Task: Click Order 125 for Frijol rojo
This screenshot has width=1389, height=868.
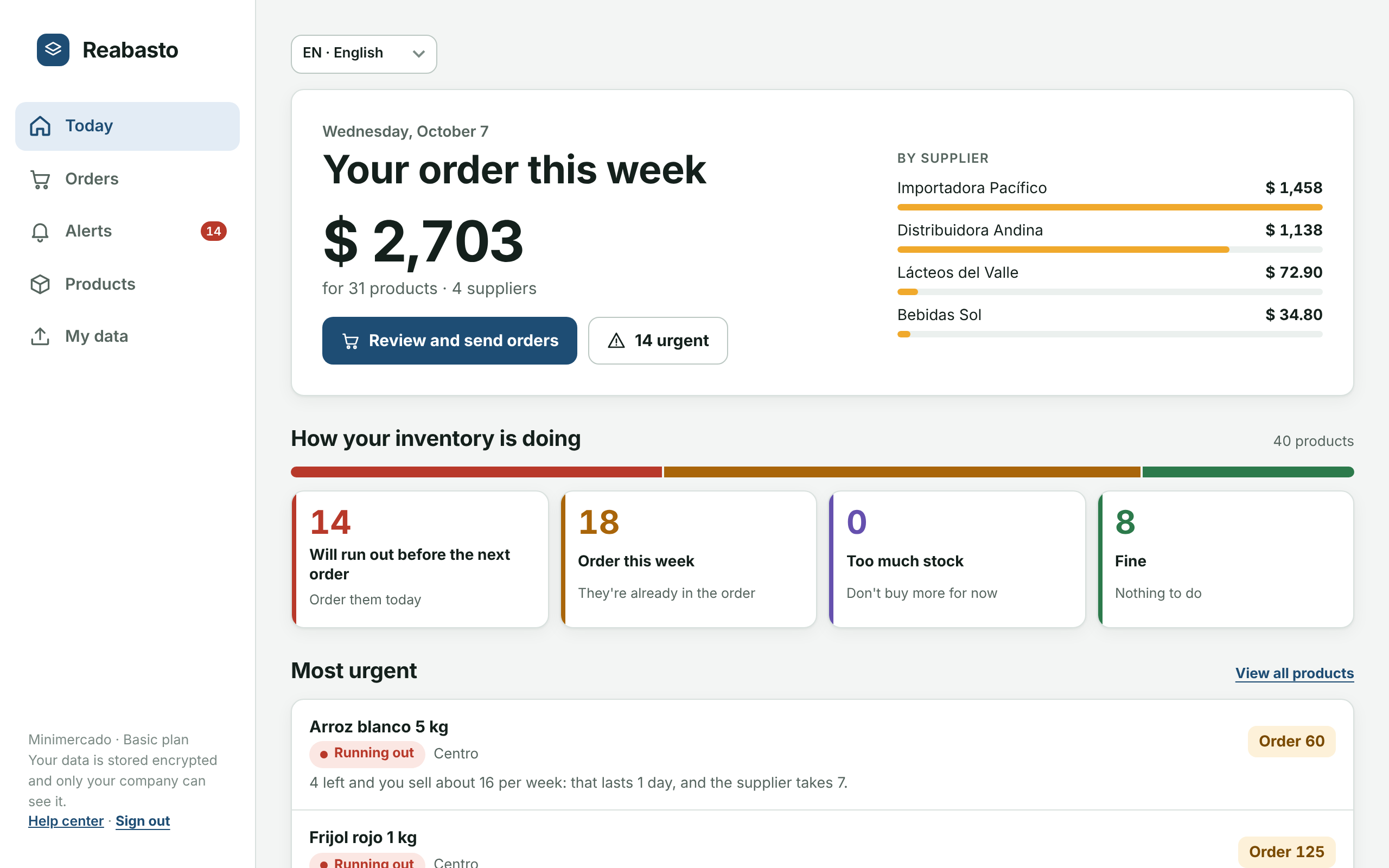Action: pos(1286,852)
